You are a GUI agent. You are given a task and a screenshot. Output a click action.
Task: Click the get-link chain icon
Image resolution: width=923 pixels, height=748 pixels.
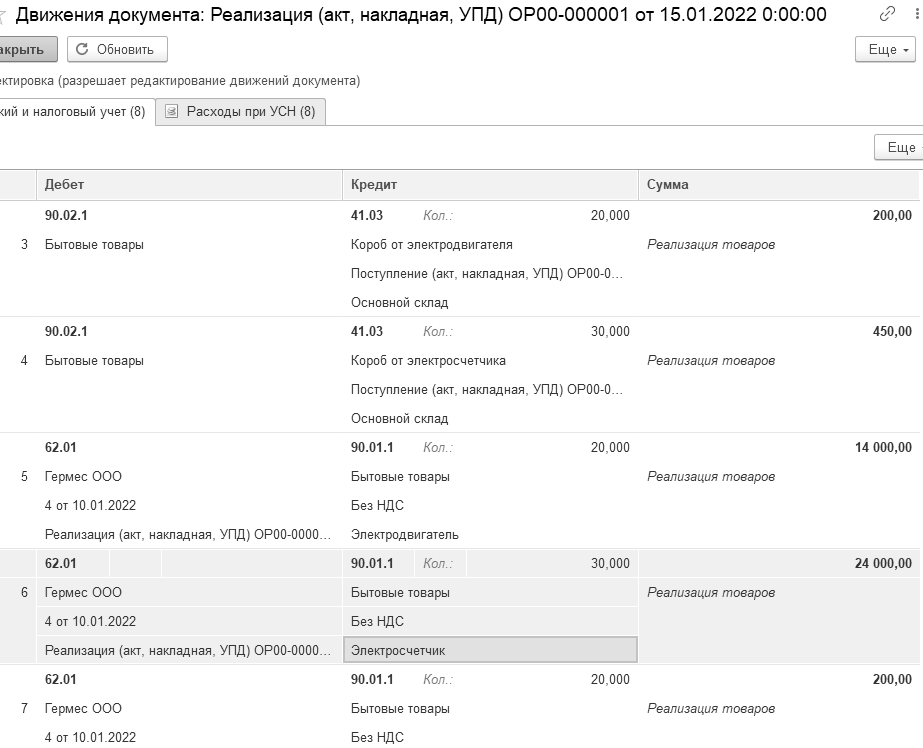pyautogui.click(x=887, y=14)
